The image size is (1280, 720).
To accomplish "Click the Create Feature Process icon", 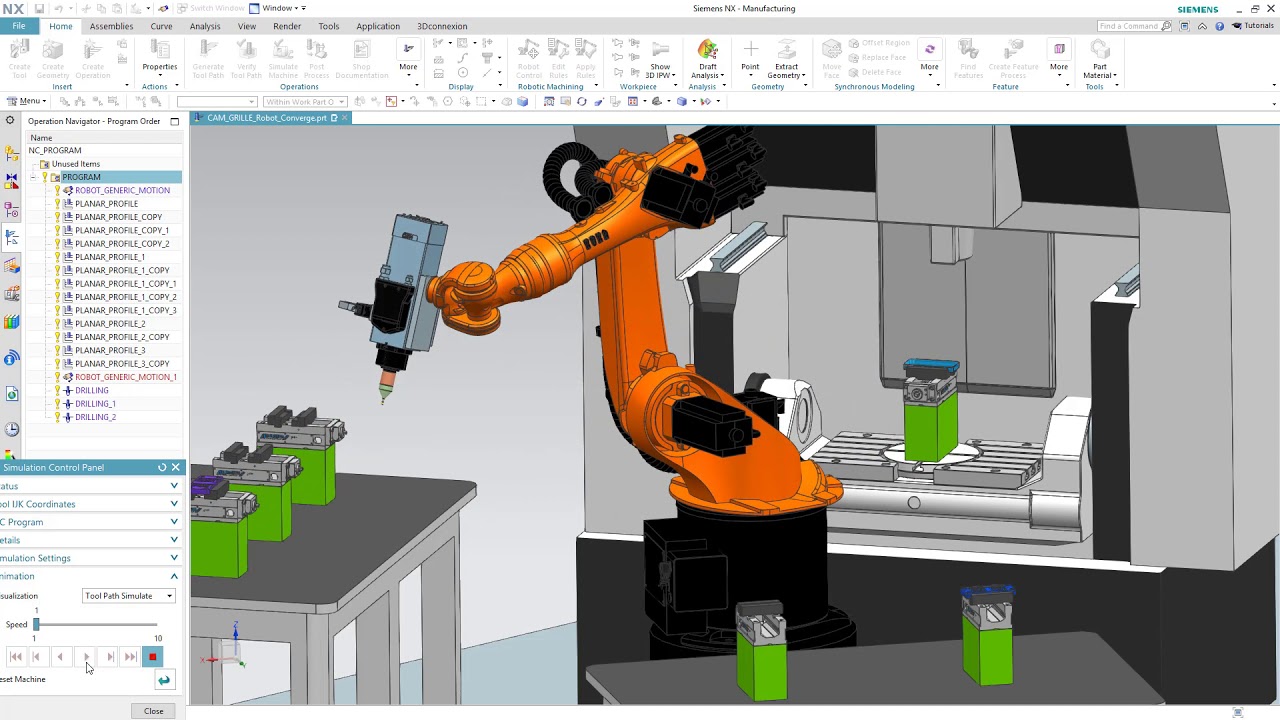I will coord(1013,59).
